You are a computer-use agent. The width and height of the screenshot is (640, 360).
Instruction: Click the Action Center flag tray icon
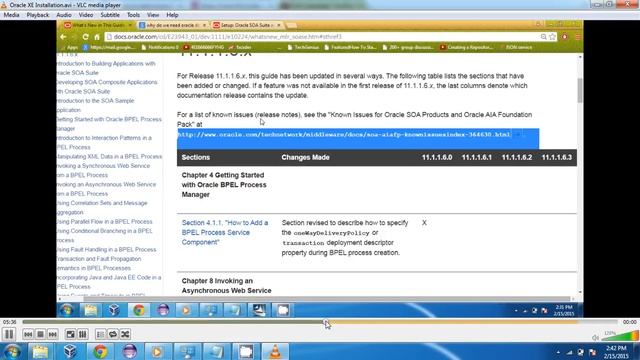(x=593, y=352)
